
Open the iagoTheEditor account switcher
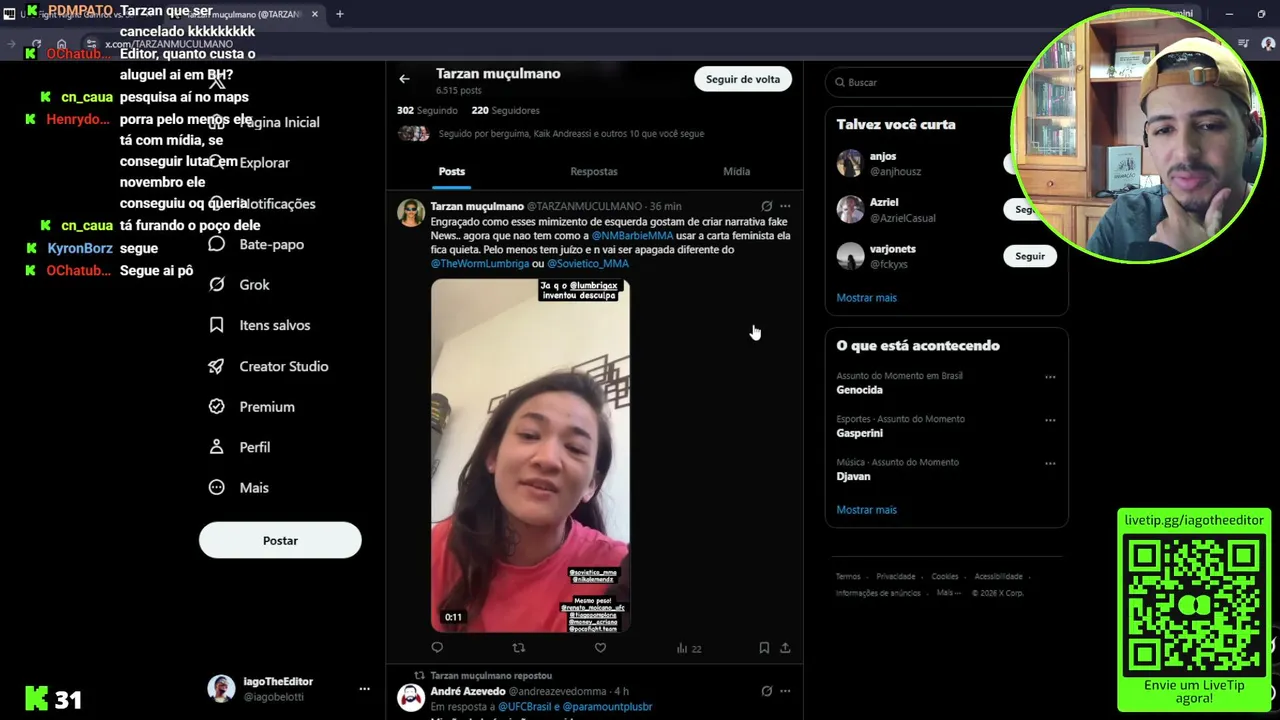click(289, 689)
